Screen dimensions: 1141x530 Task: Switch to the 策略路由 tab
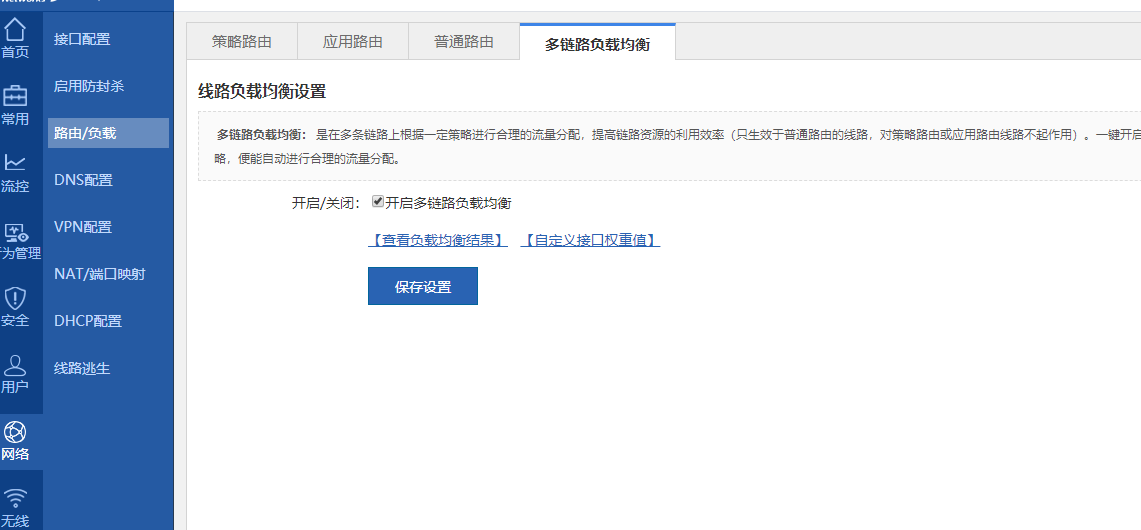coord(242,41)
